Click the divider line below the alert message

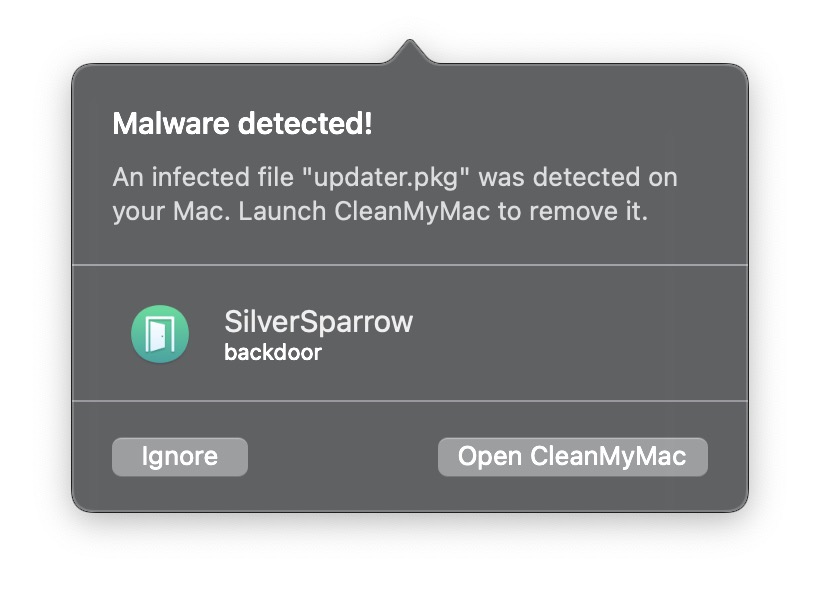pos(410,265)
